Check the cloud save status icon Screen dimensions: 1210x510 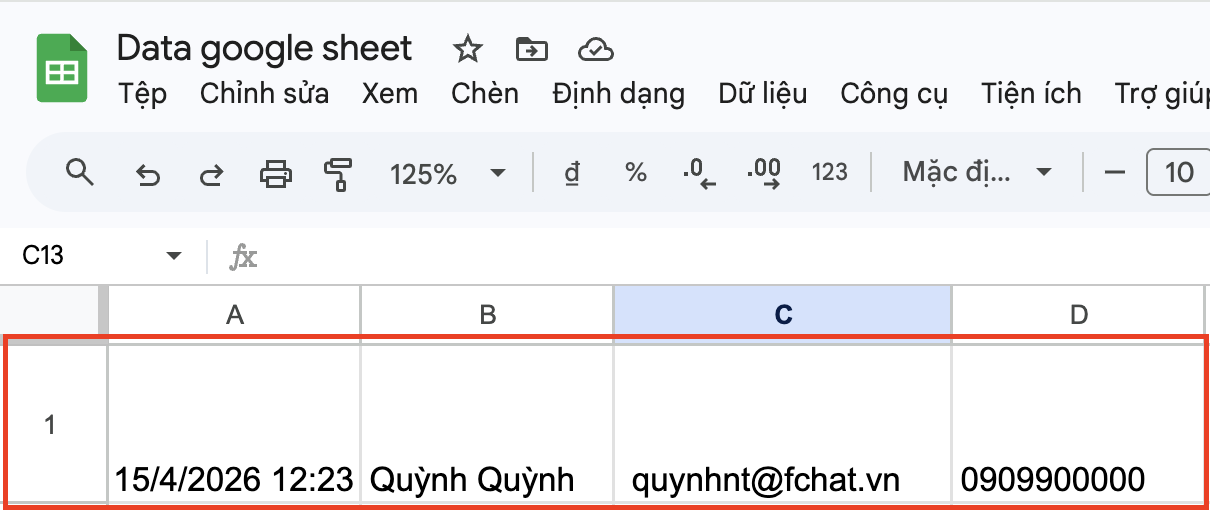(595, 49)
